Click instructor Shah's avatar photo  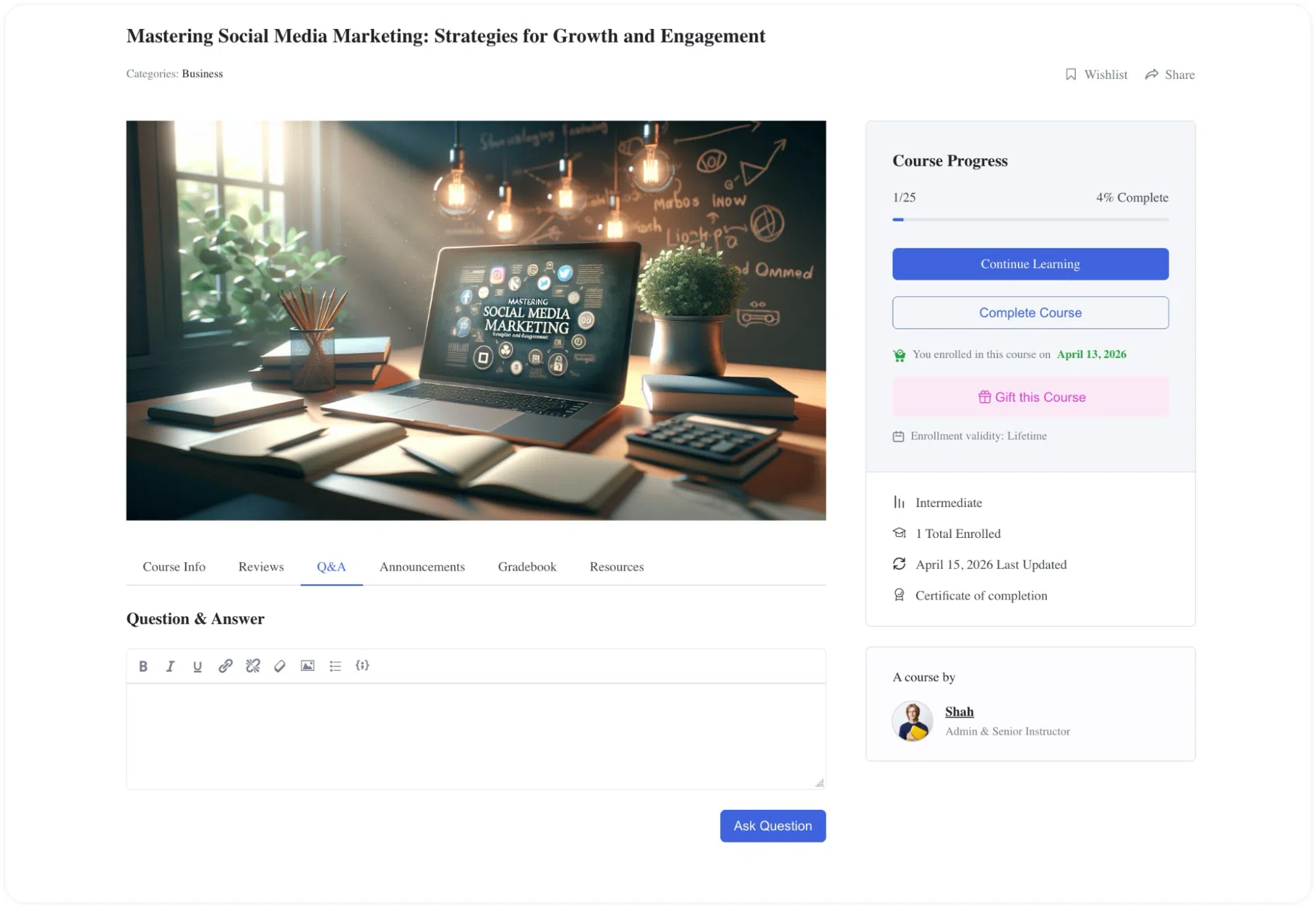[x=912, y=721]
